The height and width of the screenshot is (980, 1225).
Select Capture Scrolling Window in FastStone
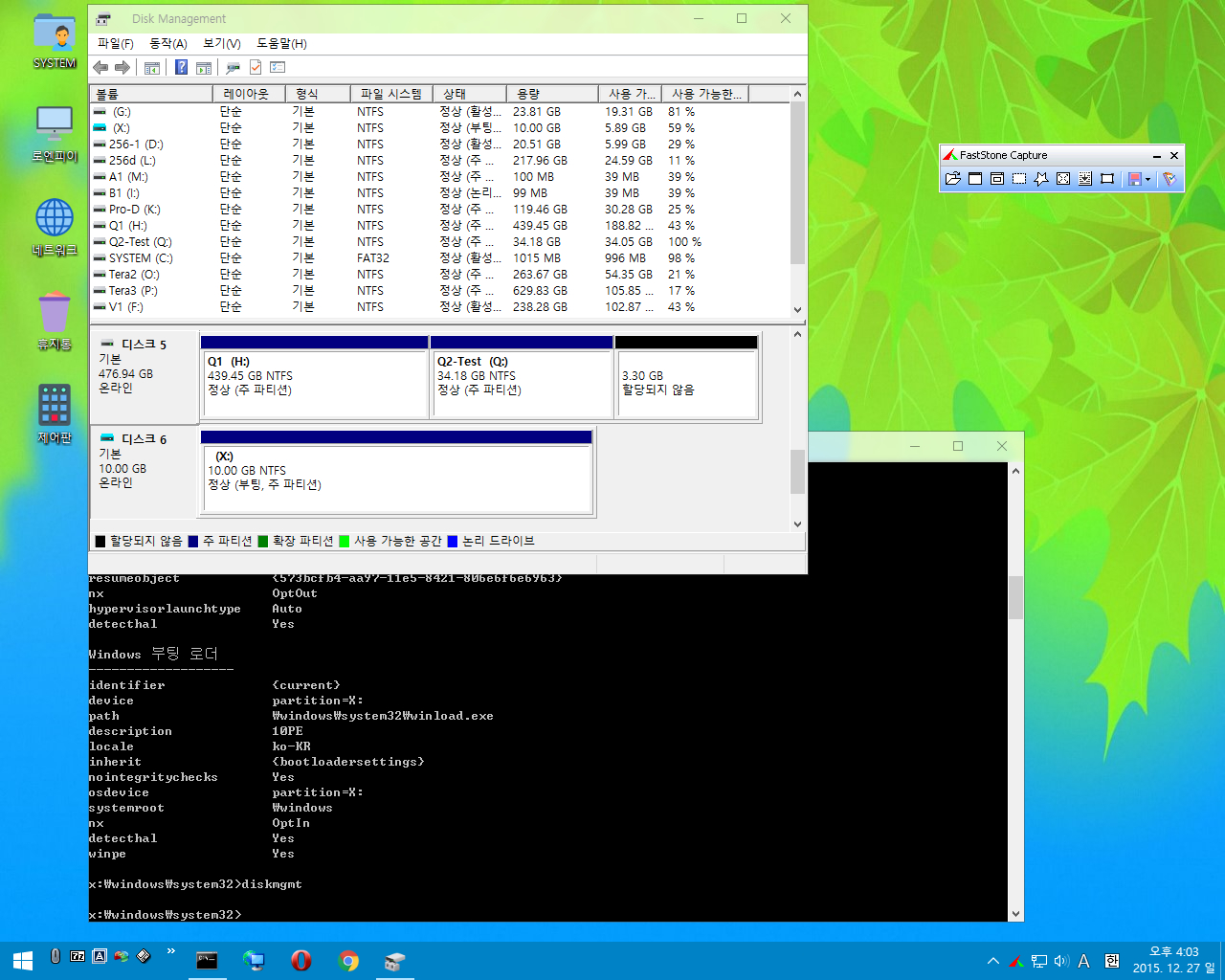click(x=1085, y=179)
